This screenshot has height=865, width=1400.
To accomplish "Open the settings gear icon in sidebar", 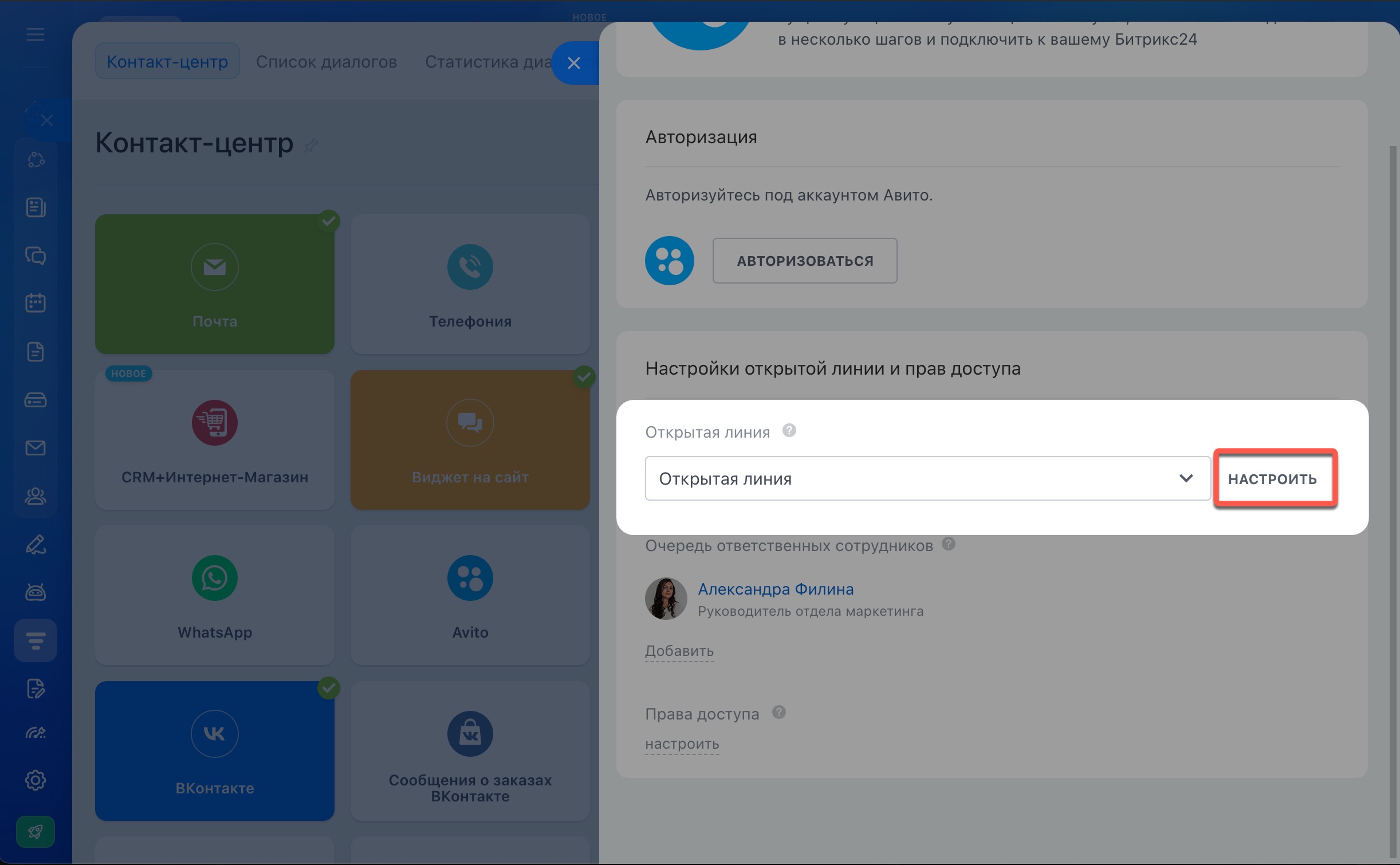I will pyautogui.click(x=36, y=780).
